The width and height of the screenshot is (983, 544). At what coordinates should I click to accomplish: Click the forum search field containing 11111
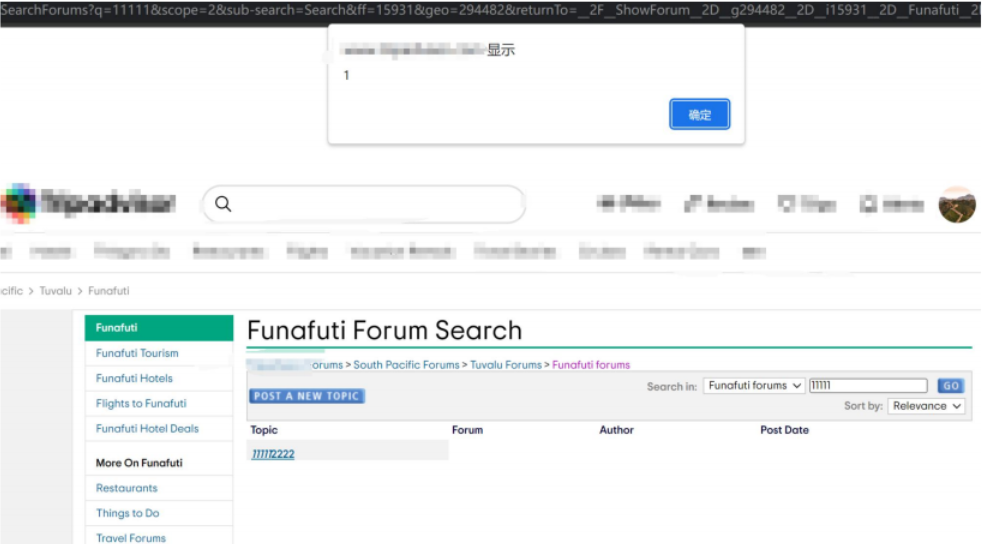(x=867, y=386)
